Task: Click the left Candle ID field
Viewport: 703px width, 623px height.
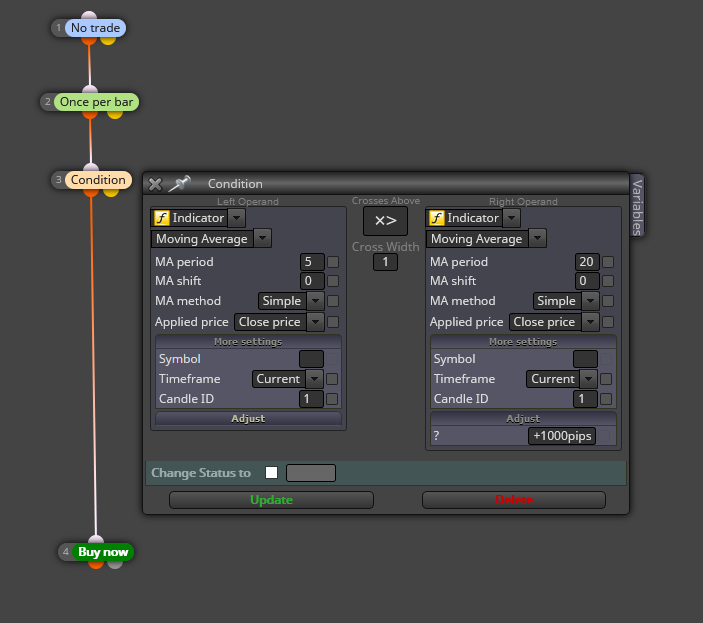Action: coord(311,399)
